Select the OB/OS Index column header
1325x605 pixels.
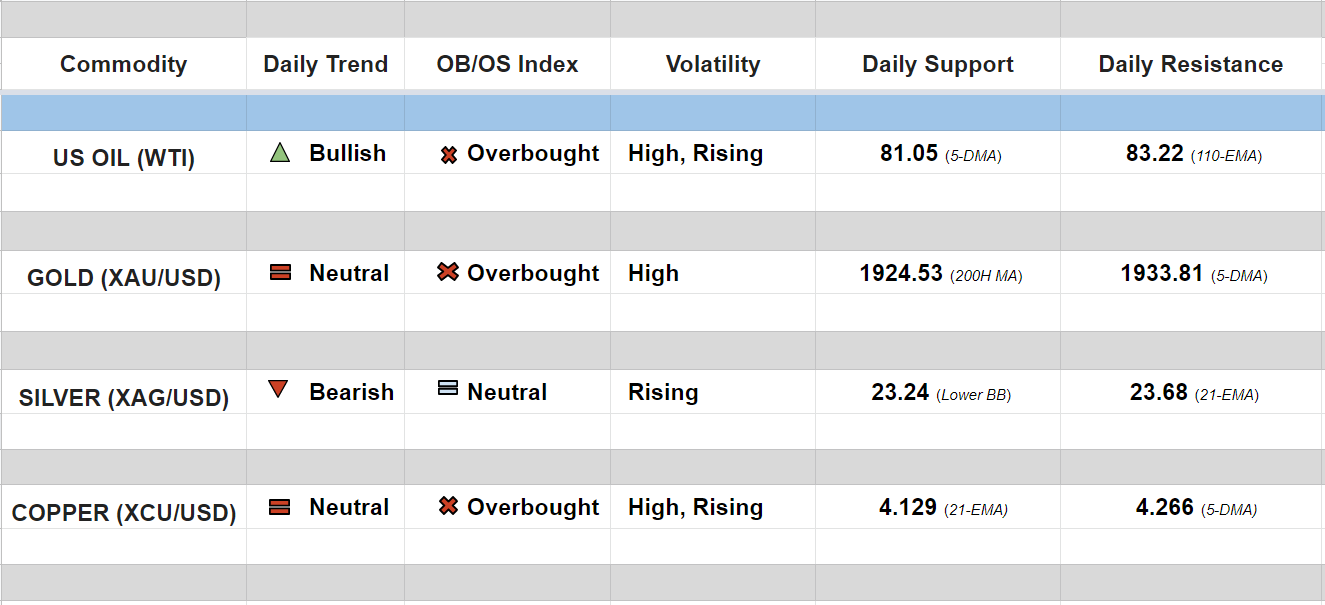click(507, 65)
